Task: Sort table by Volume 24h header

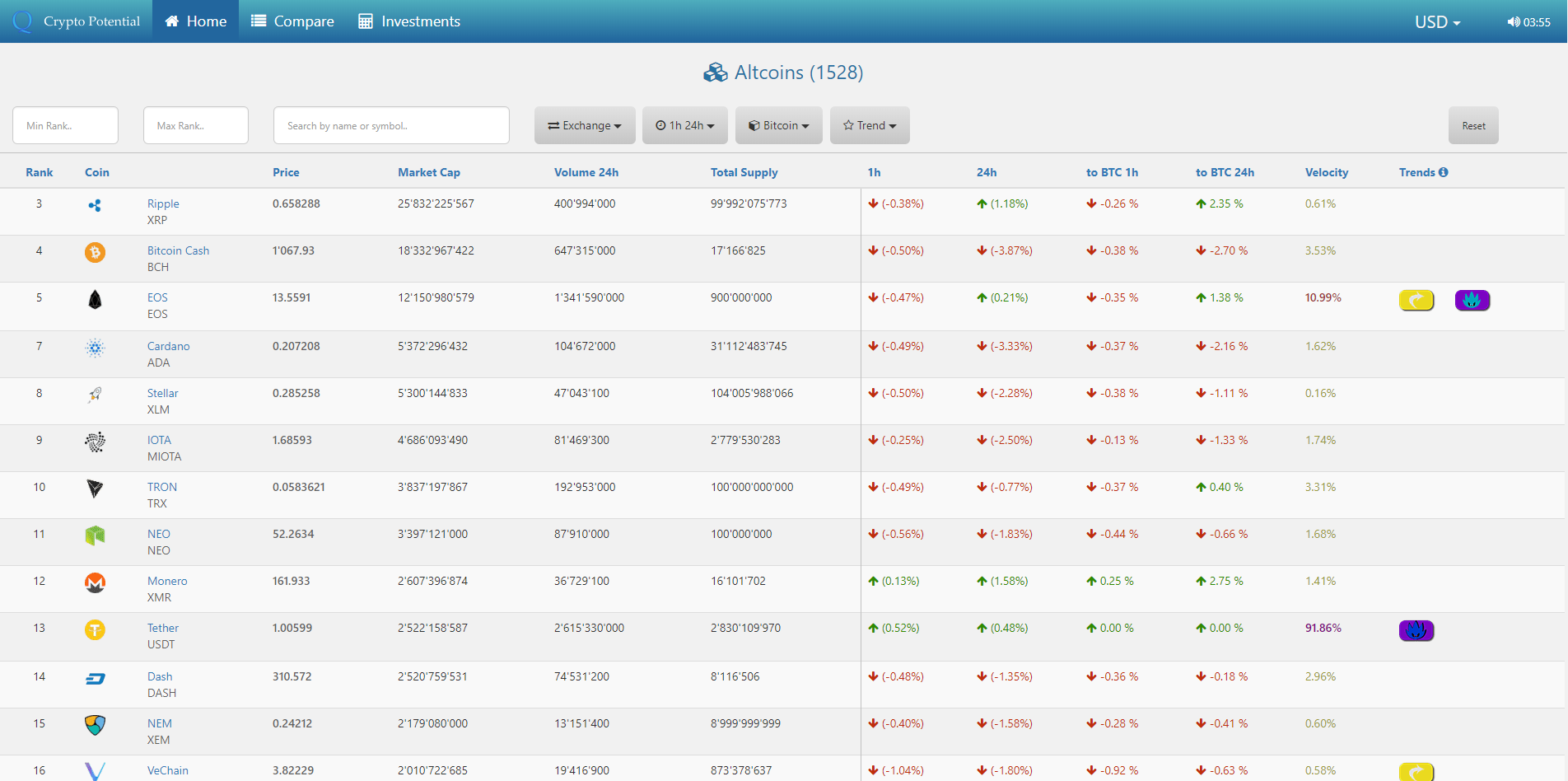Action: [x=586, y=172]
